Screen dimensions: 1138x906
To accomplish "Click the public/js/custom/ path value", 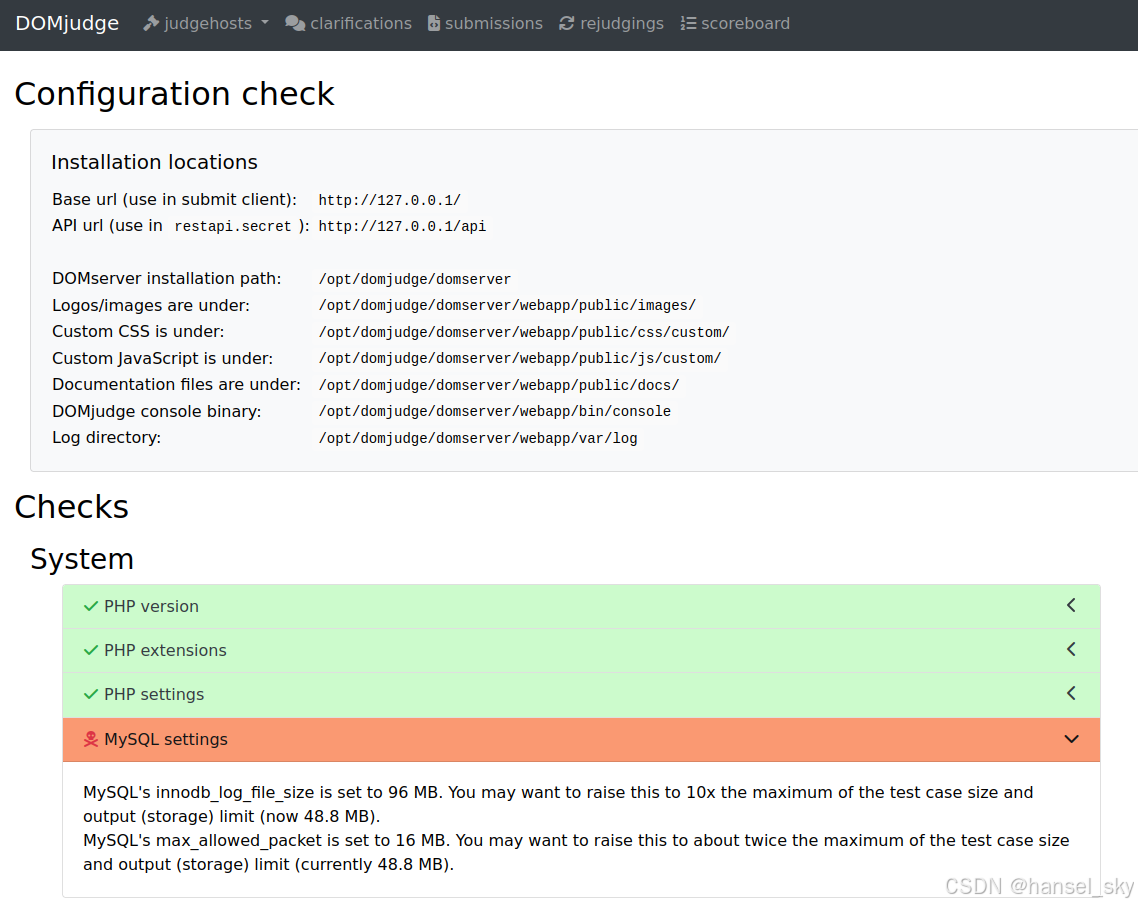I will [520, 359].
